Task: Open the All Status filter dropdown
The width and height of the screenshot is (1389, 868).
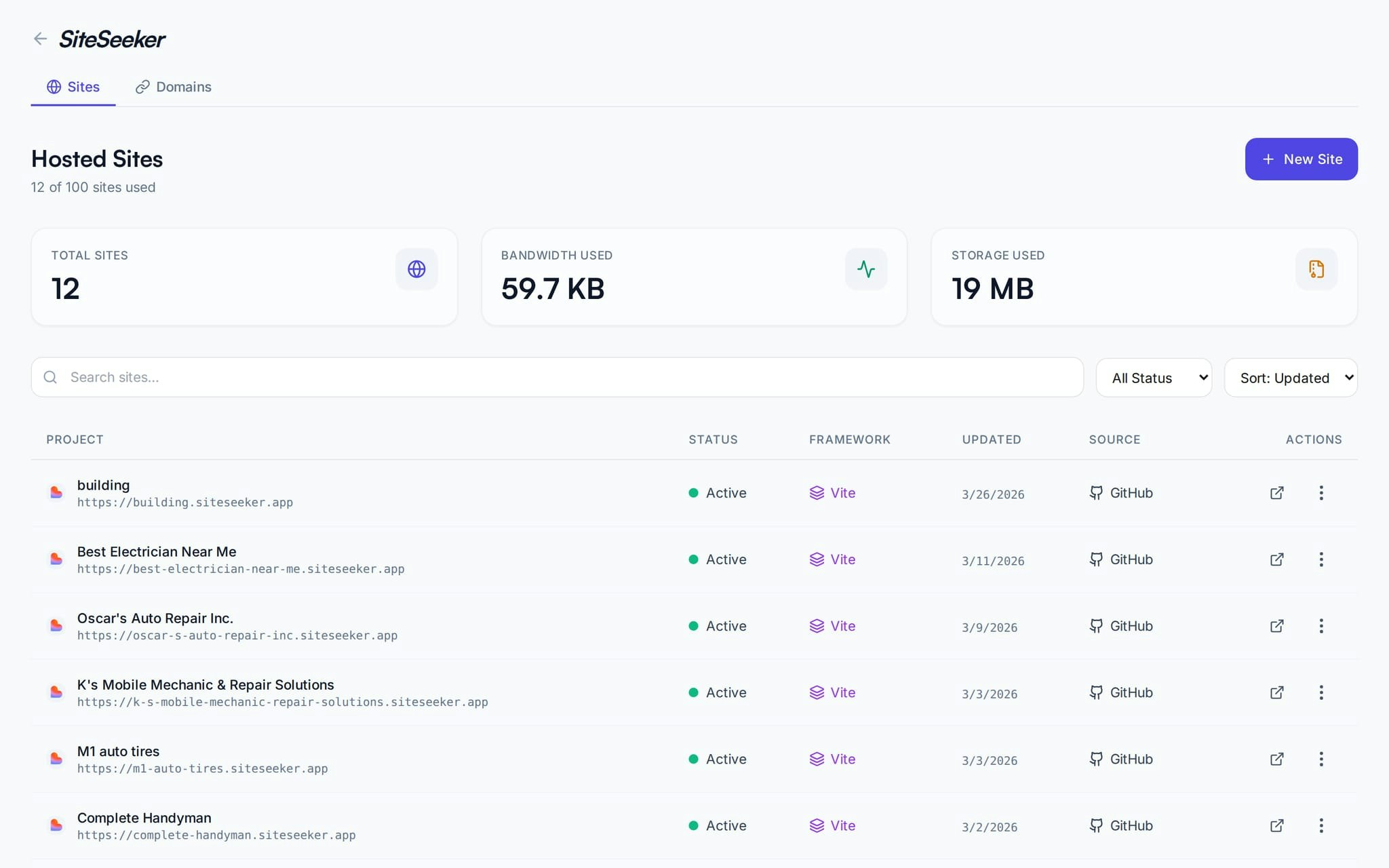Action: [1154, 377]
